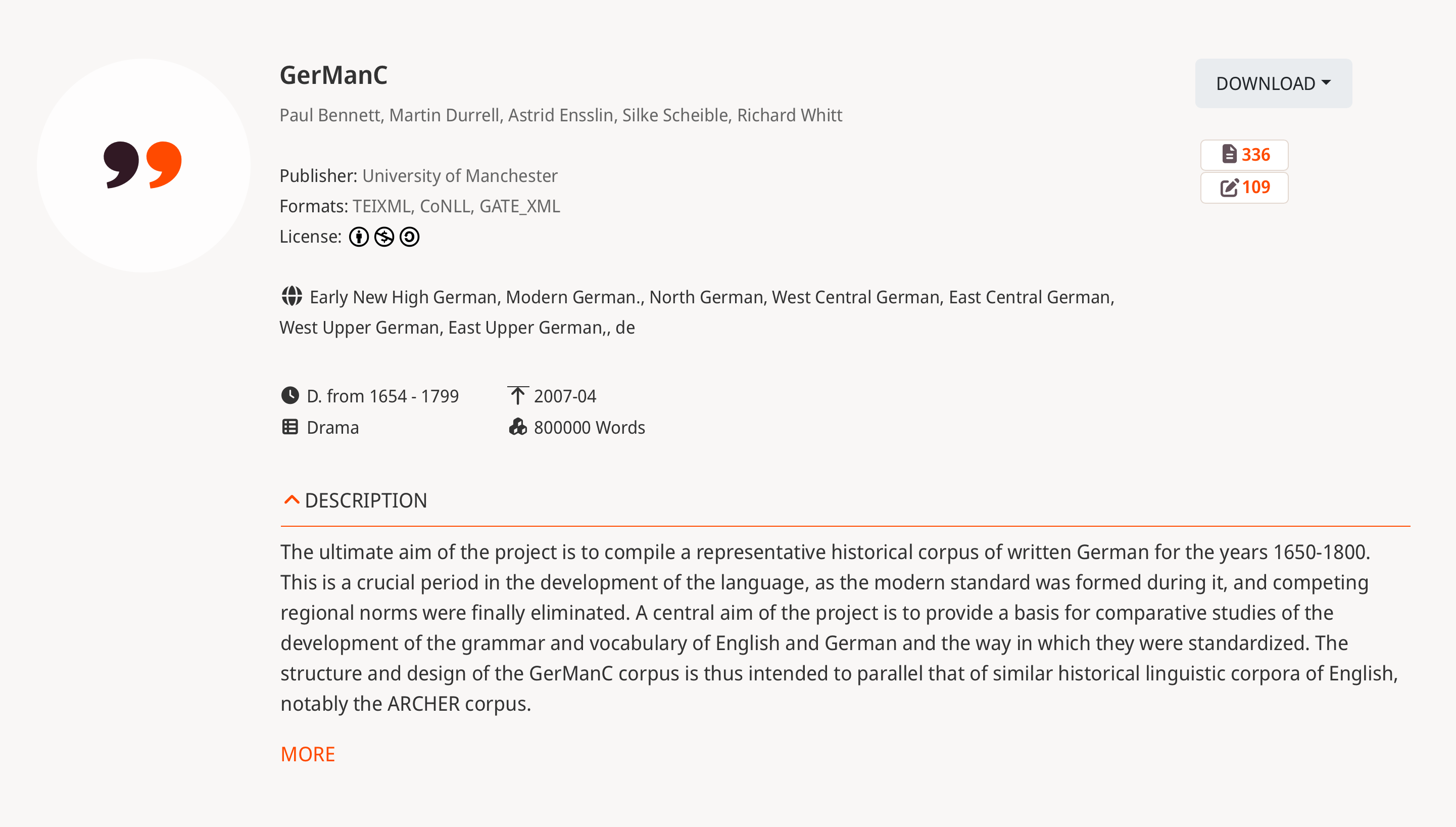Screen dimensions: 1456x827
Task: Click the MORE link
Action: 308,754
